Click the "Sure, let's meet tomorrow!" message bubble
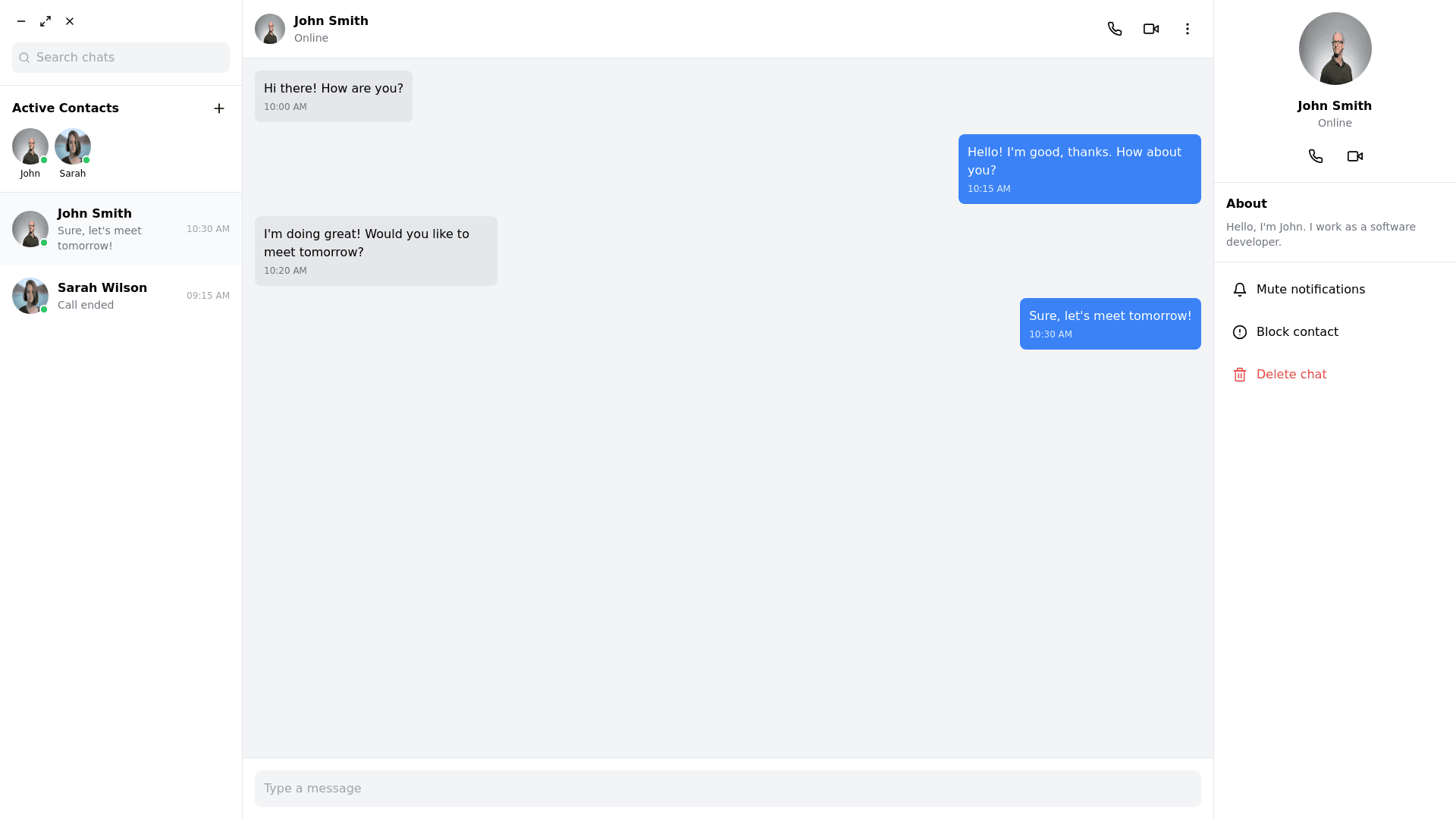1456x819 pixels. pos(1109,324)
